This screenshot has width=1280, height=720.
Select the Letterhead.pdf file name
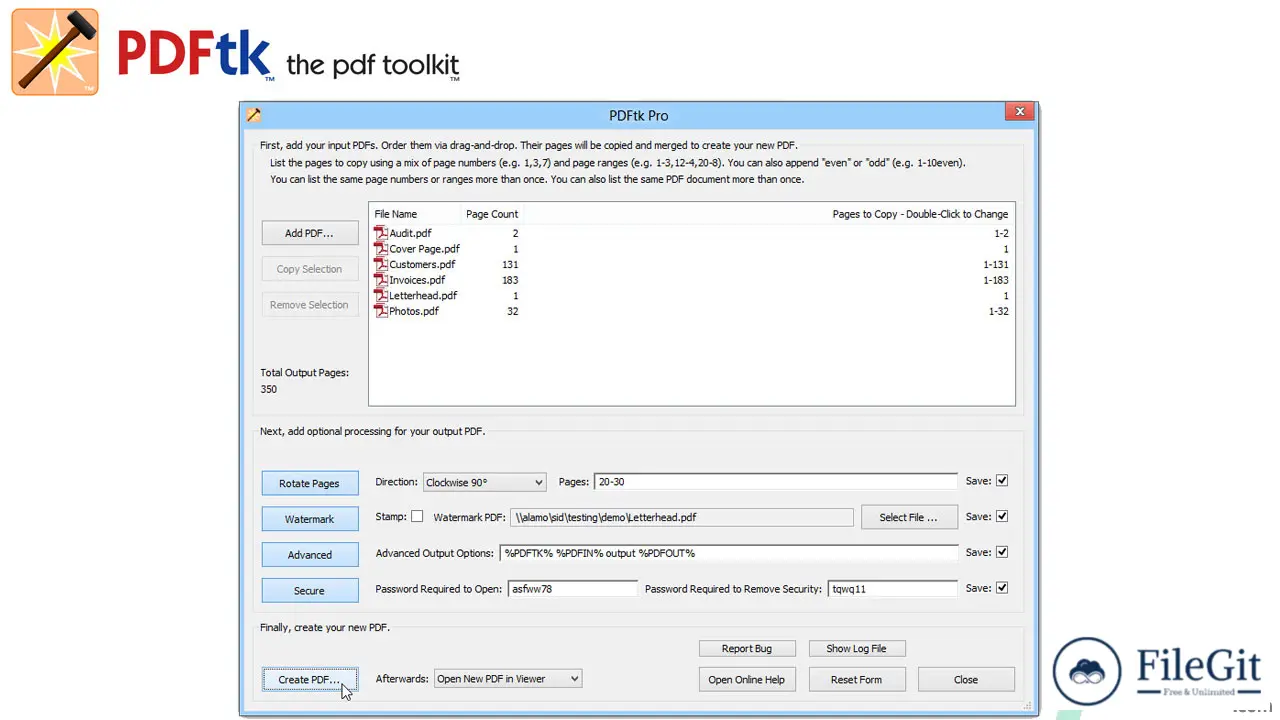tap(423, 296)
